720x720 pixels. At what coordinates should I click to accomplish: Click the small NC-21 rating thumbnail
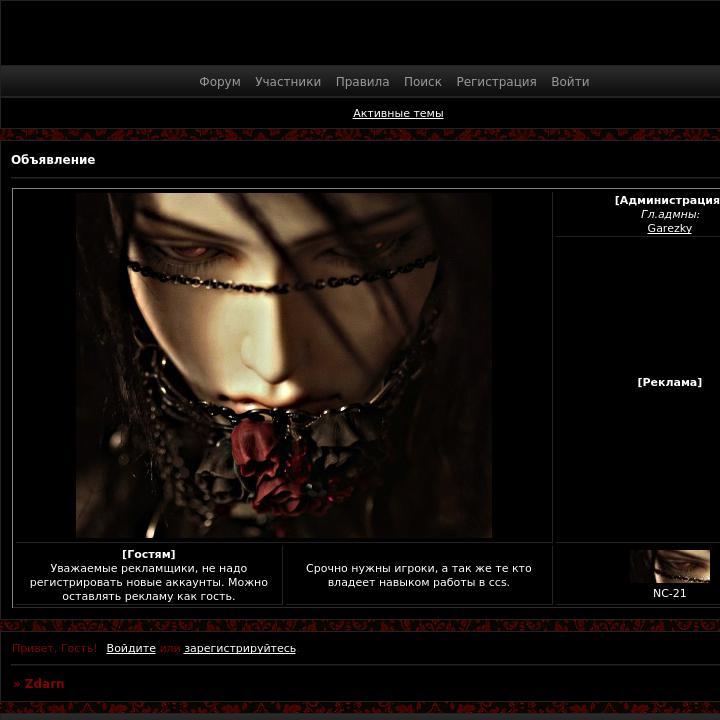(669, 566)
